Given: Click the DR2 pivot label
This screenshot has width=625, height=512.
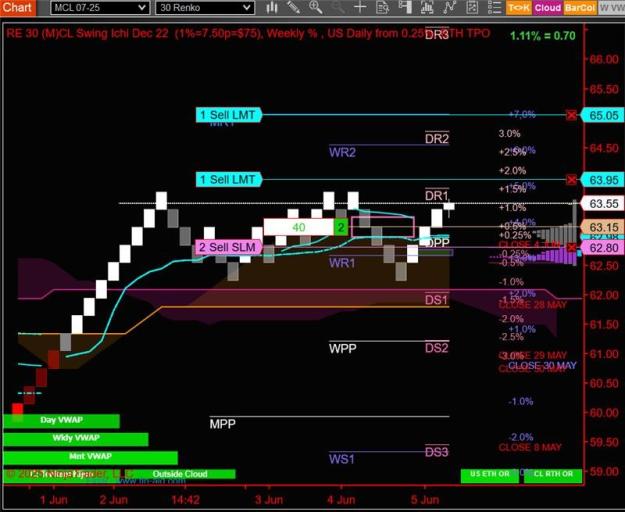Looking at the screenshot, I should tap(437, 139).
